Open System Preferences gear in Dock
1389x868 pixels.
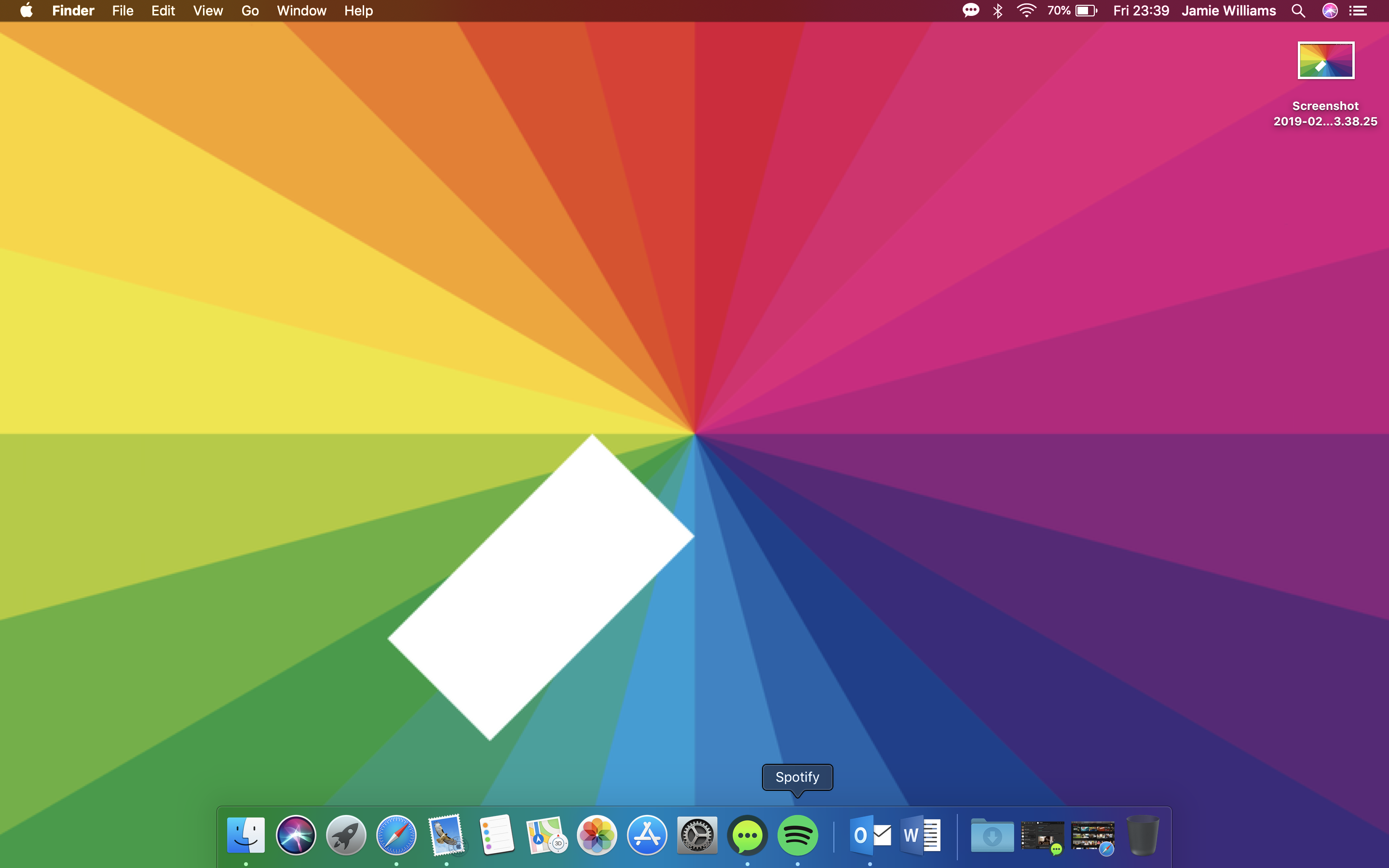pyautogui.click(x=697, y=835)
